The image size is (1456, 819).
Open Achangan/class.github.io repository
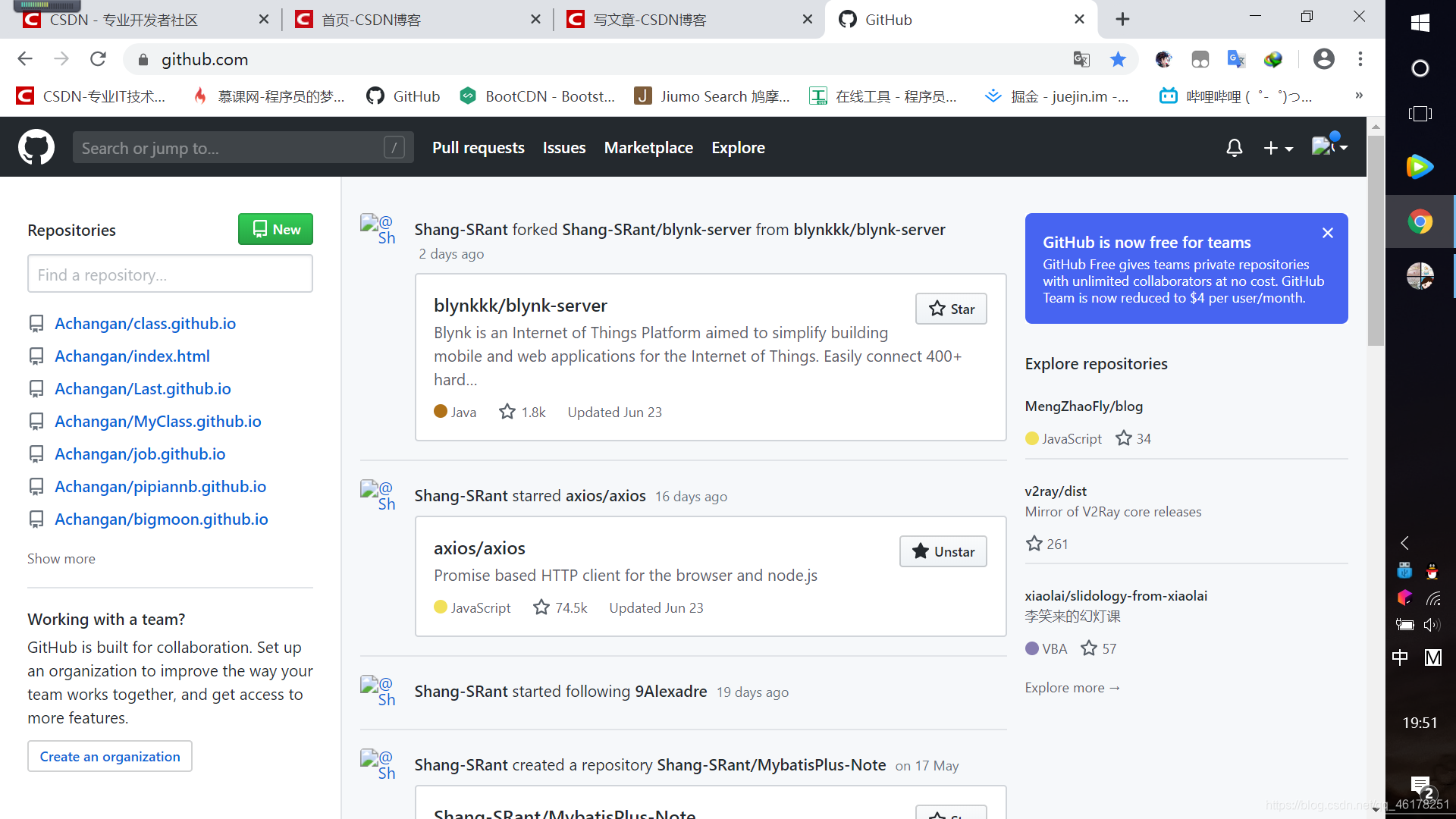tap(145, 322)
